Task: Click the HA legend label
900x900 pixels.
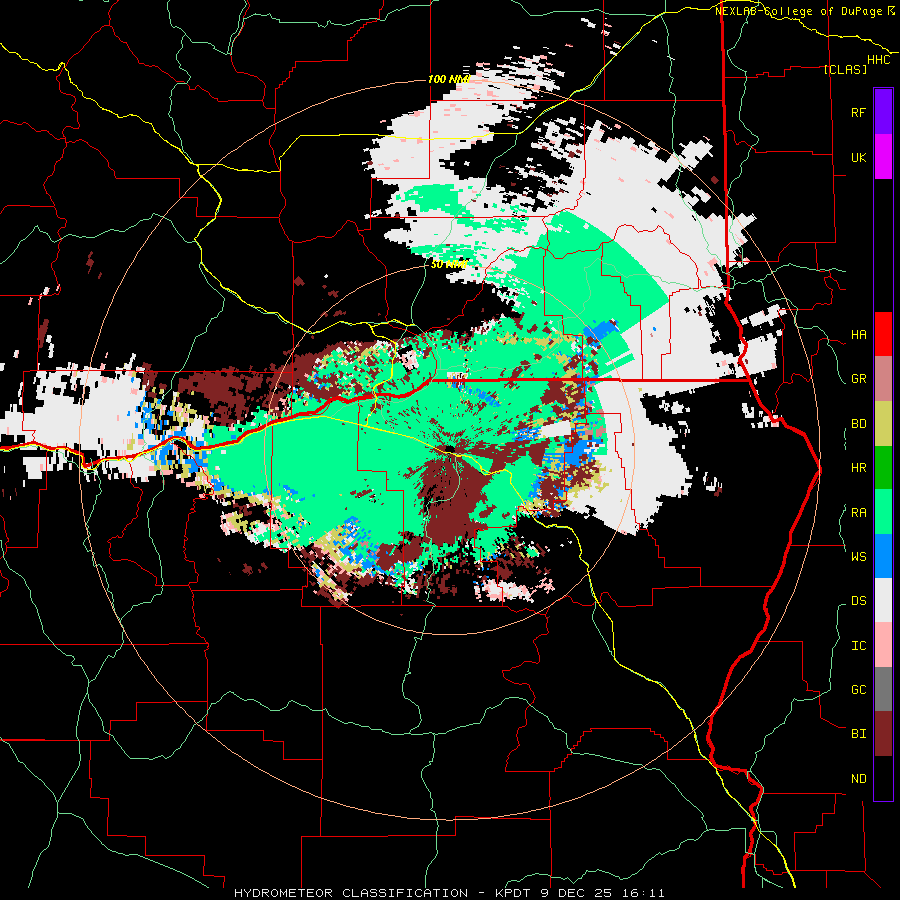Action: pos(858,335)
